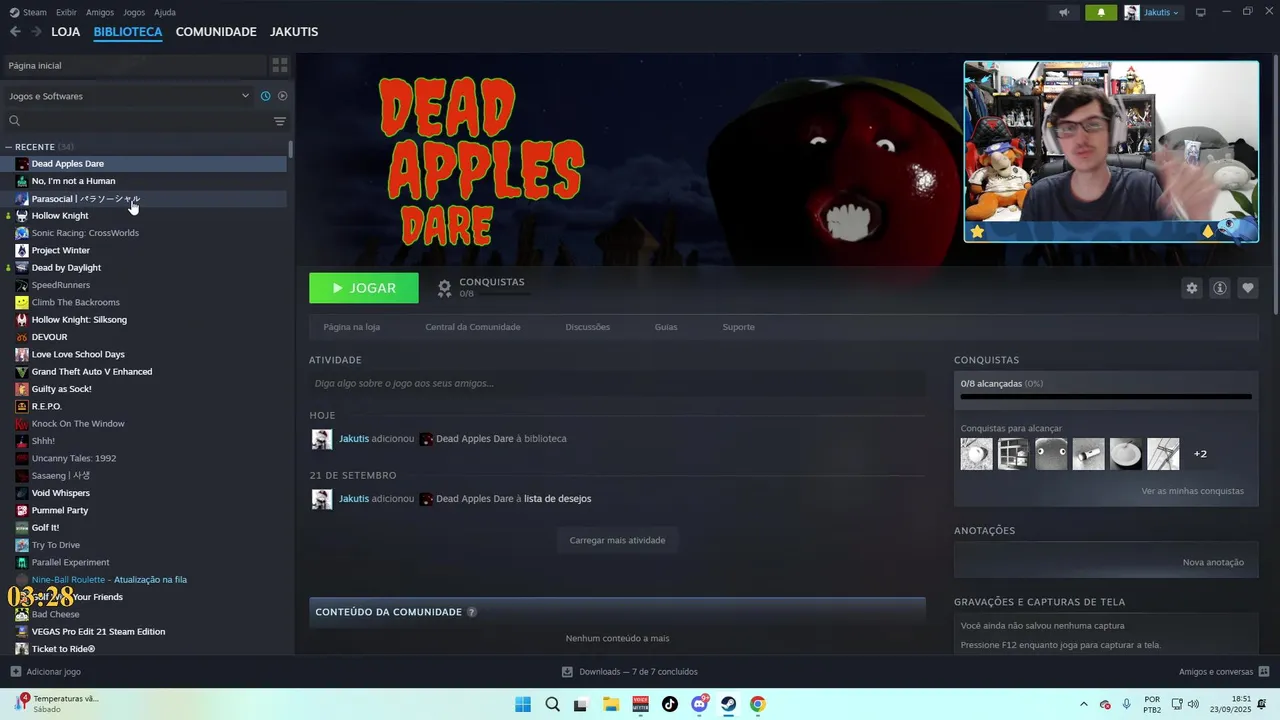Go forward with the right arrow navigation icon

[x=36, y=32]
